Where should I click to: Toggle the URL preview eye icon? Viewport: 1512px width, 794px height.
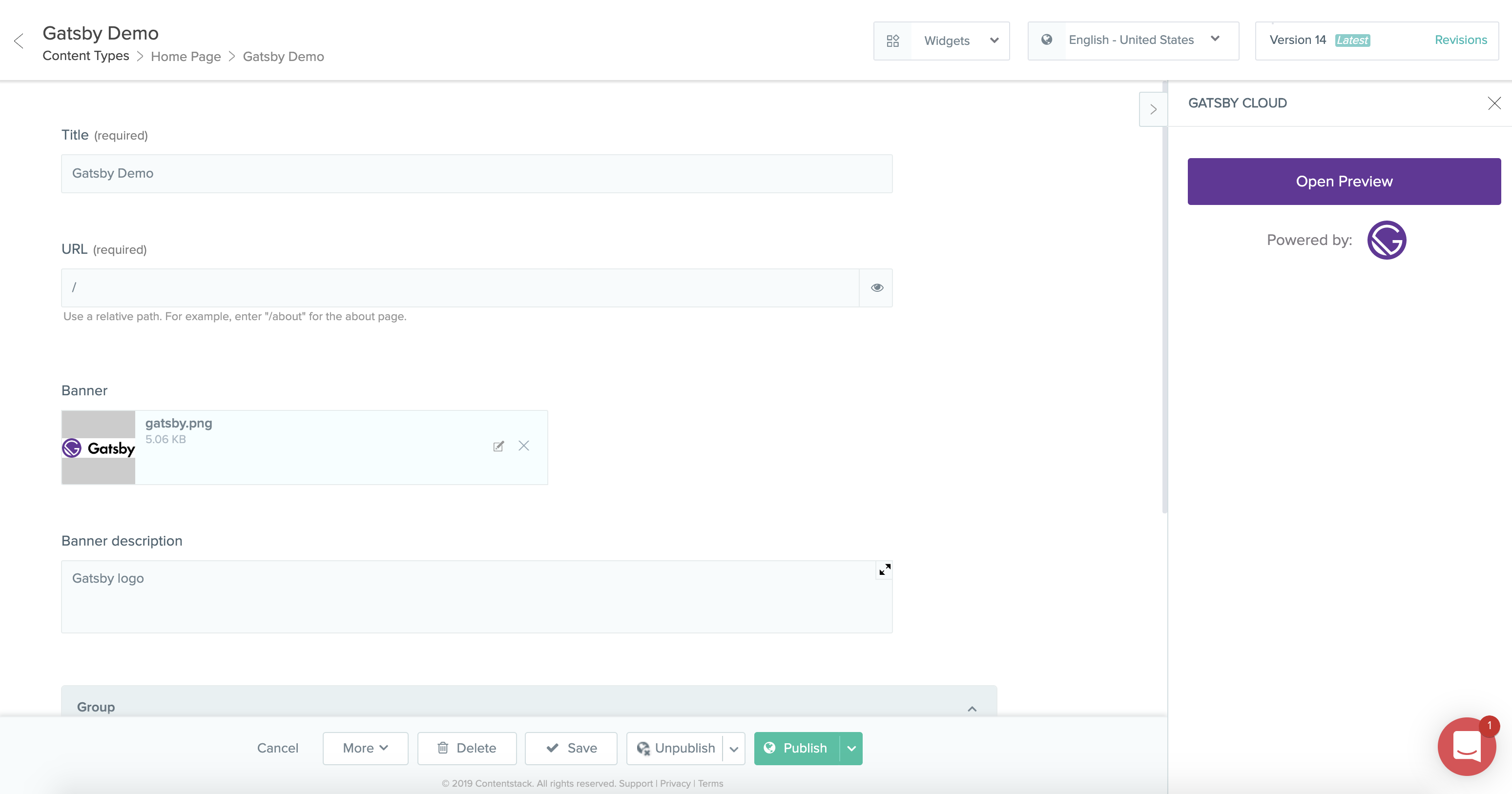(876, 287)
